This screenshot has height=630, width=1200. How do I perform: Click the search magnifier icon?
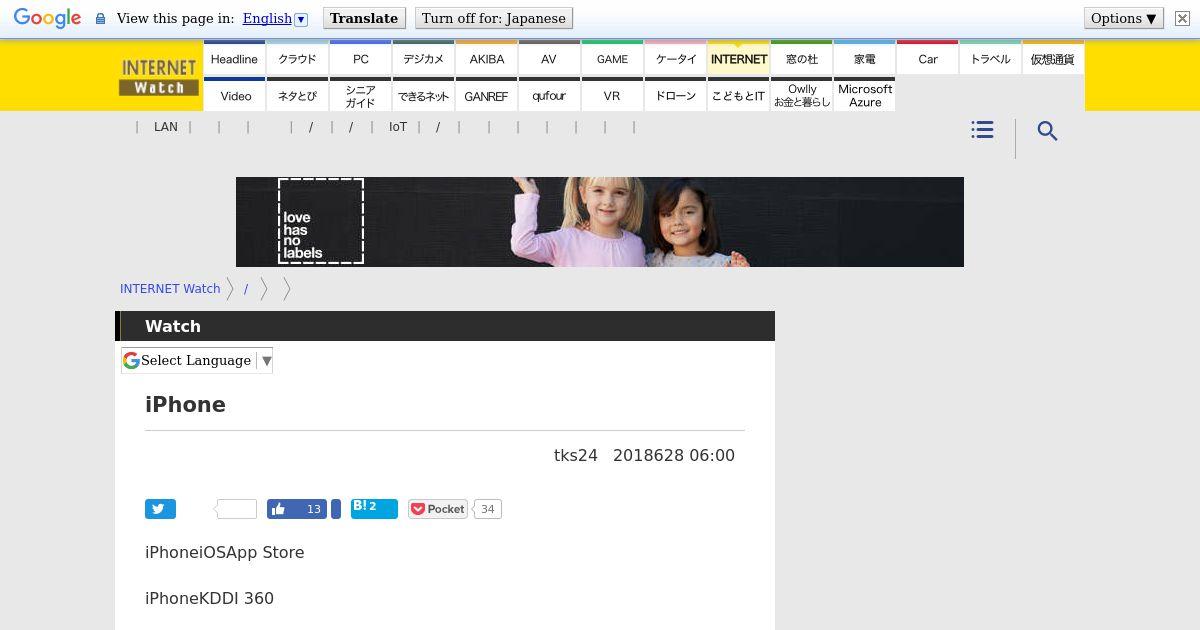(1047, 131)
